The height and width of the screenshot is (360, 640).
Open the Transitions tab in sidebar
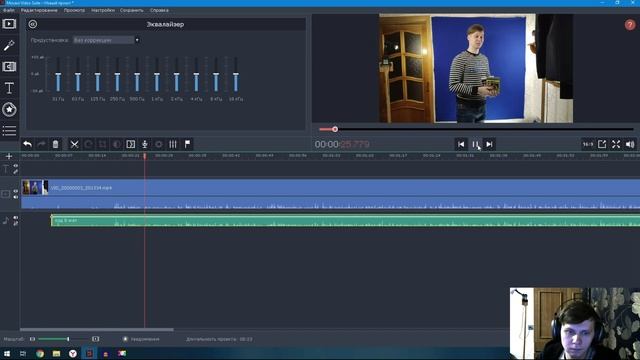point(9,67)
